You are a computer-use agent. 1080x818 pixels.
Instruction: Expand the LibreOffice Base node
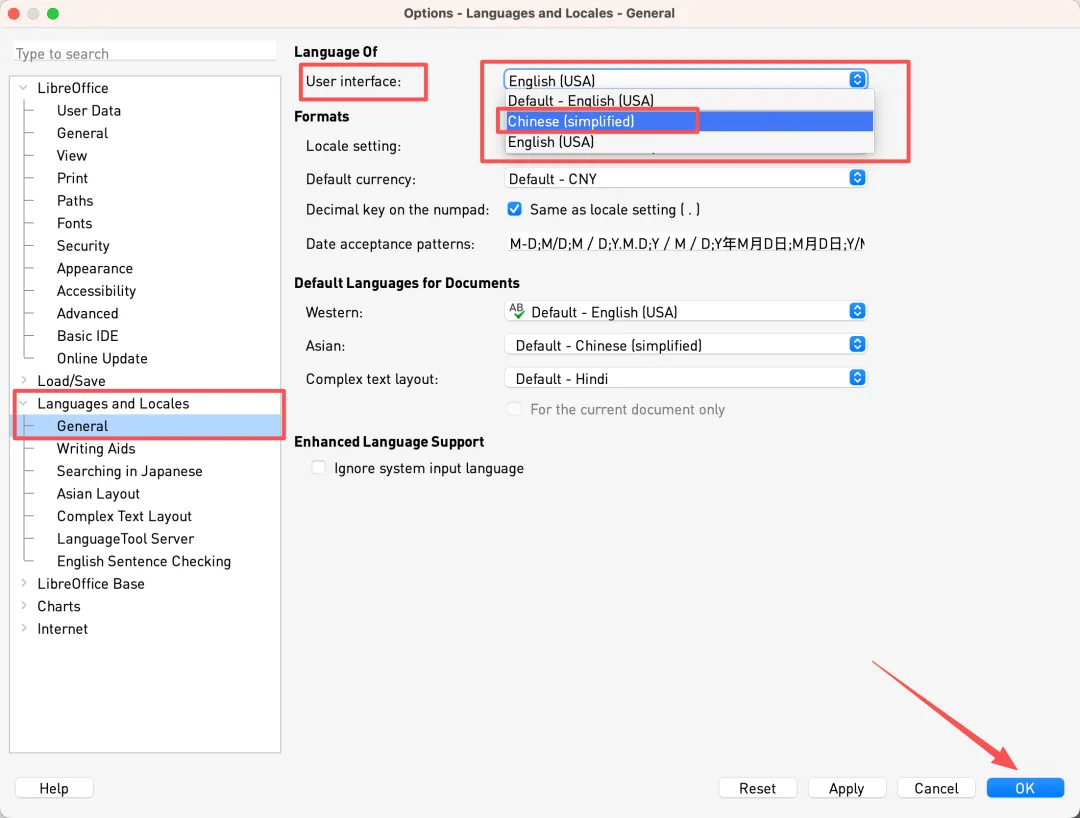pos(23,583)
